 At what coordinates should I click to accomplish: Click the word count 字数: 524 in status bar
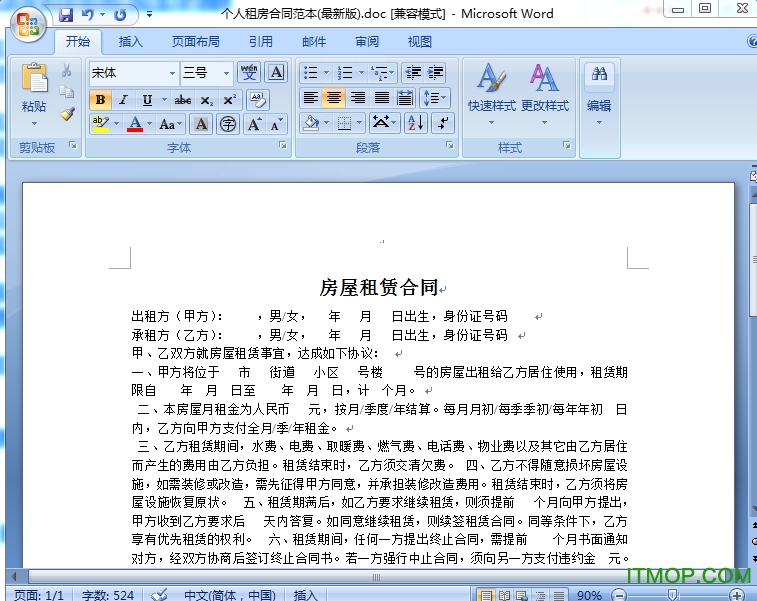108,594
